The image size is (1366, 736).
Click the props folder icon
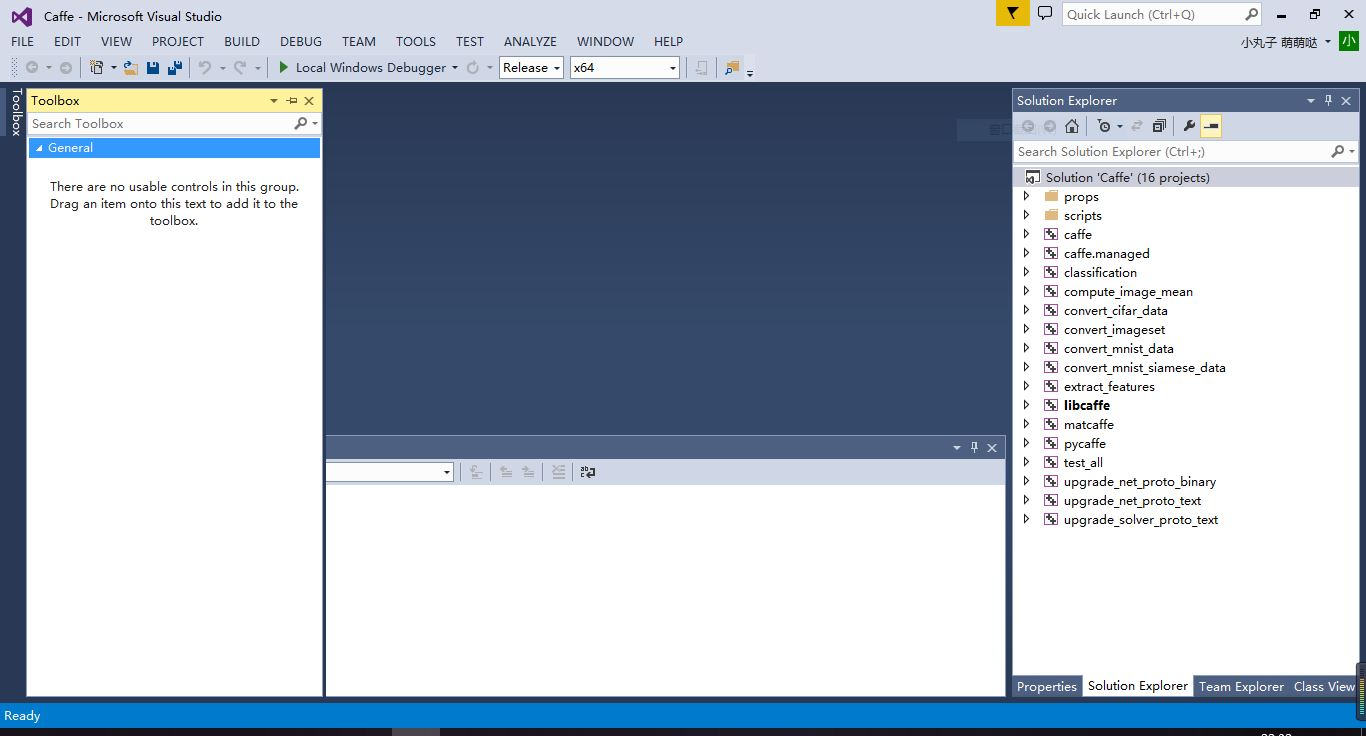pos(1051,196)
